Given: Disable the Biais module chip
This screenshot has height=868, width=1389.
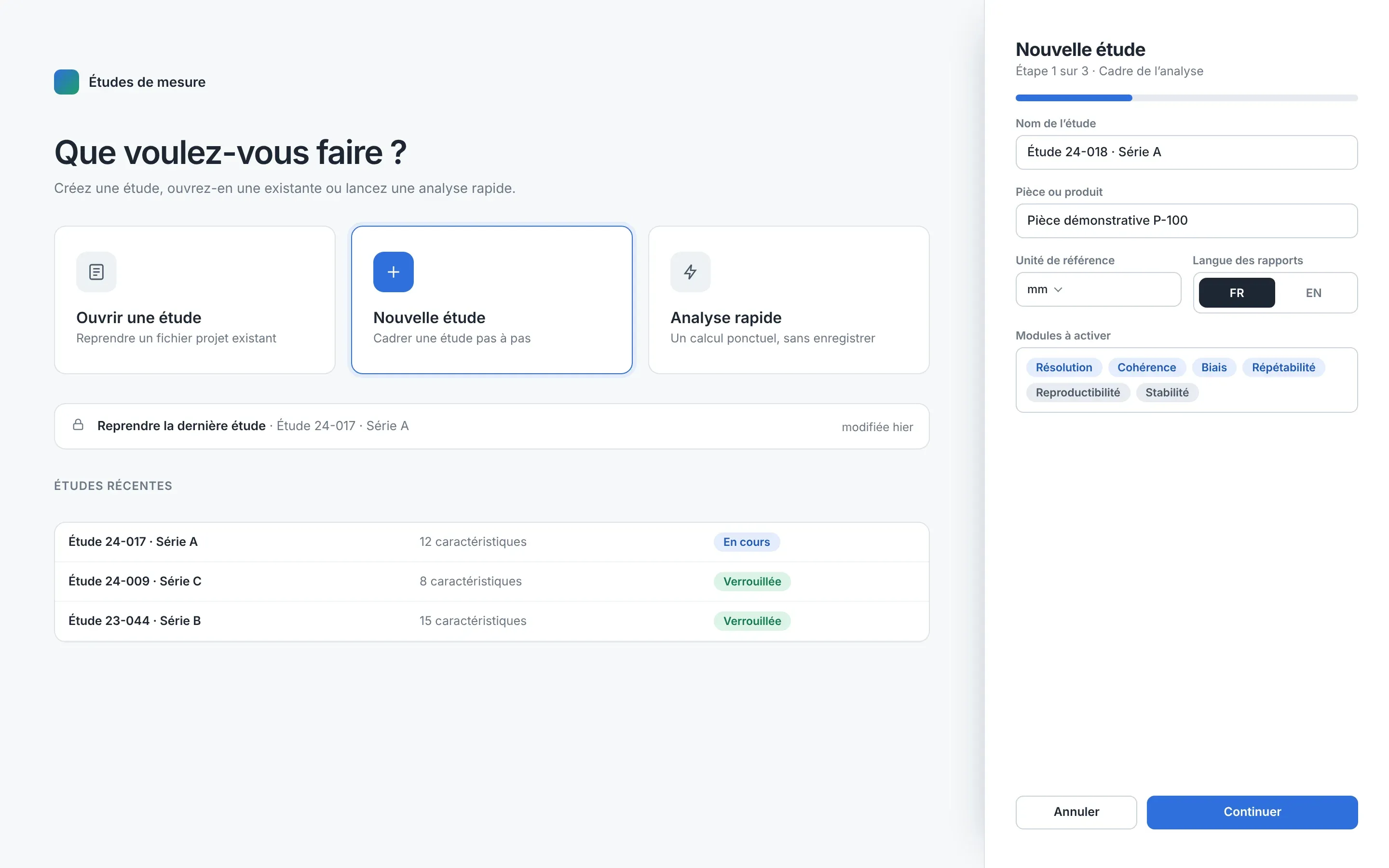Looking at the screenshot, I should pyautogui.click(x=1214, y=367).
